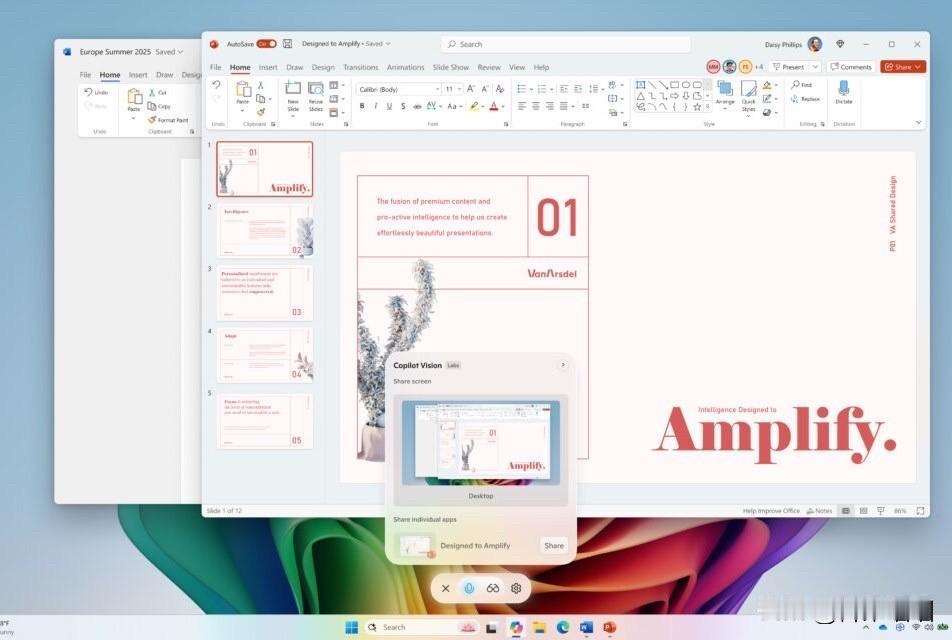Switch to the Insert tab in PowerPoint

(268, 67)
